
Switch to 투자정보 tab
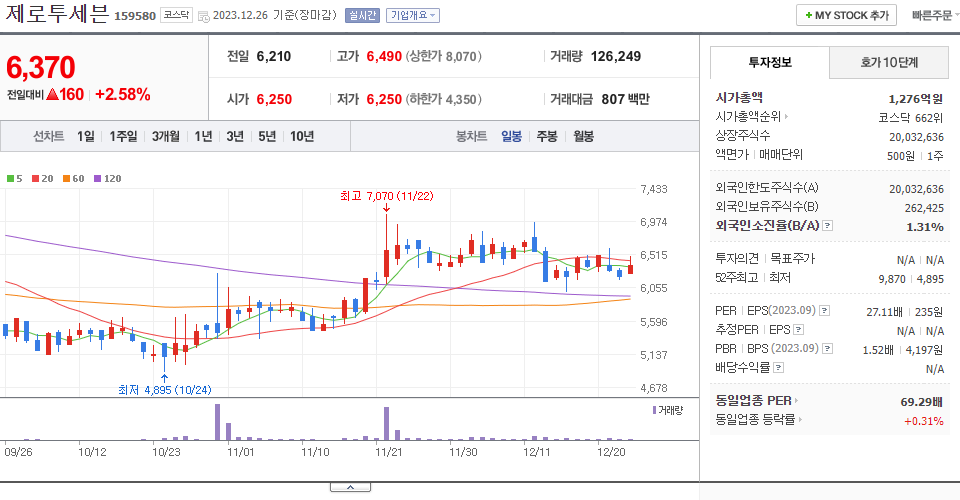(x=770, y=62)
